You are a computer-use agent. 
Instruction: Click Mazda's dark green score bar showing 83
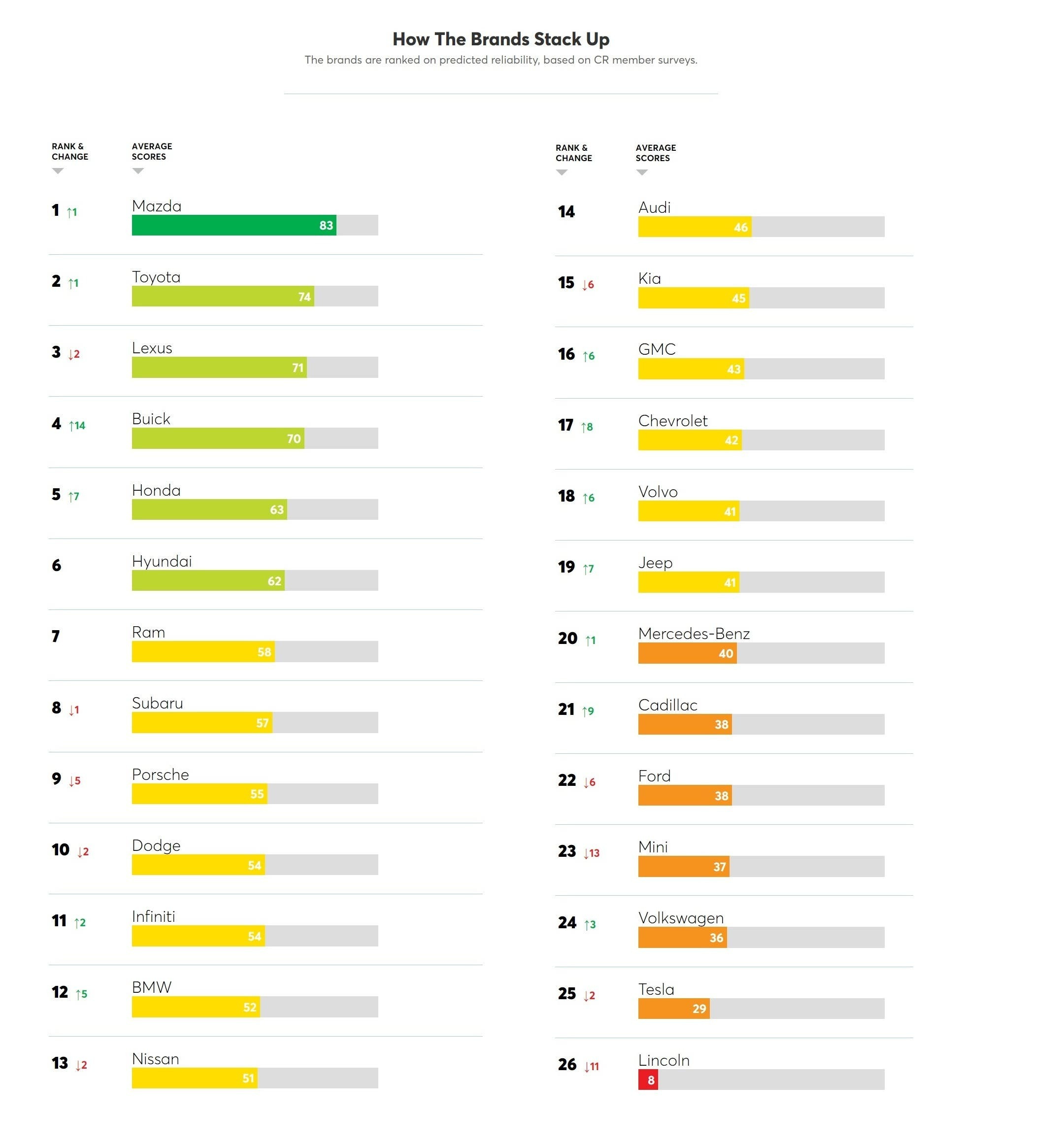tap(234, 225)
